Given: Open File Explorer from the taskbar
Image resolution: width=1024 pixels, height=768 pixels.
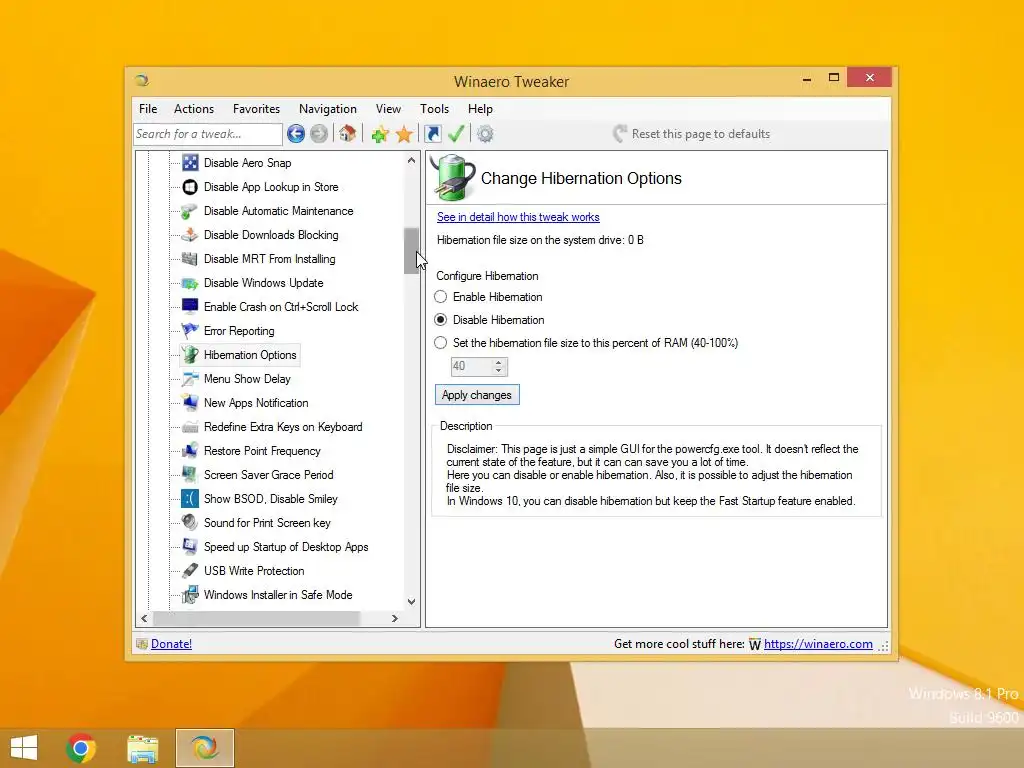Looking at the screenshot, I should [x=142, y=748].
